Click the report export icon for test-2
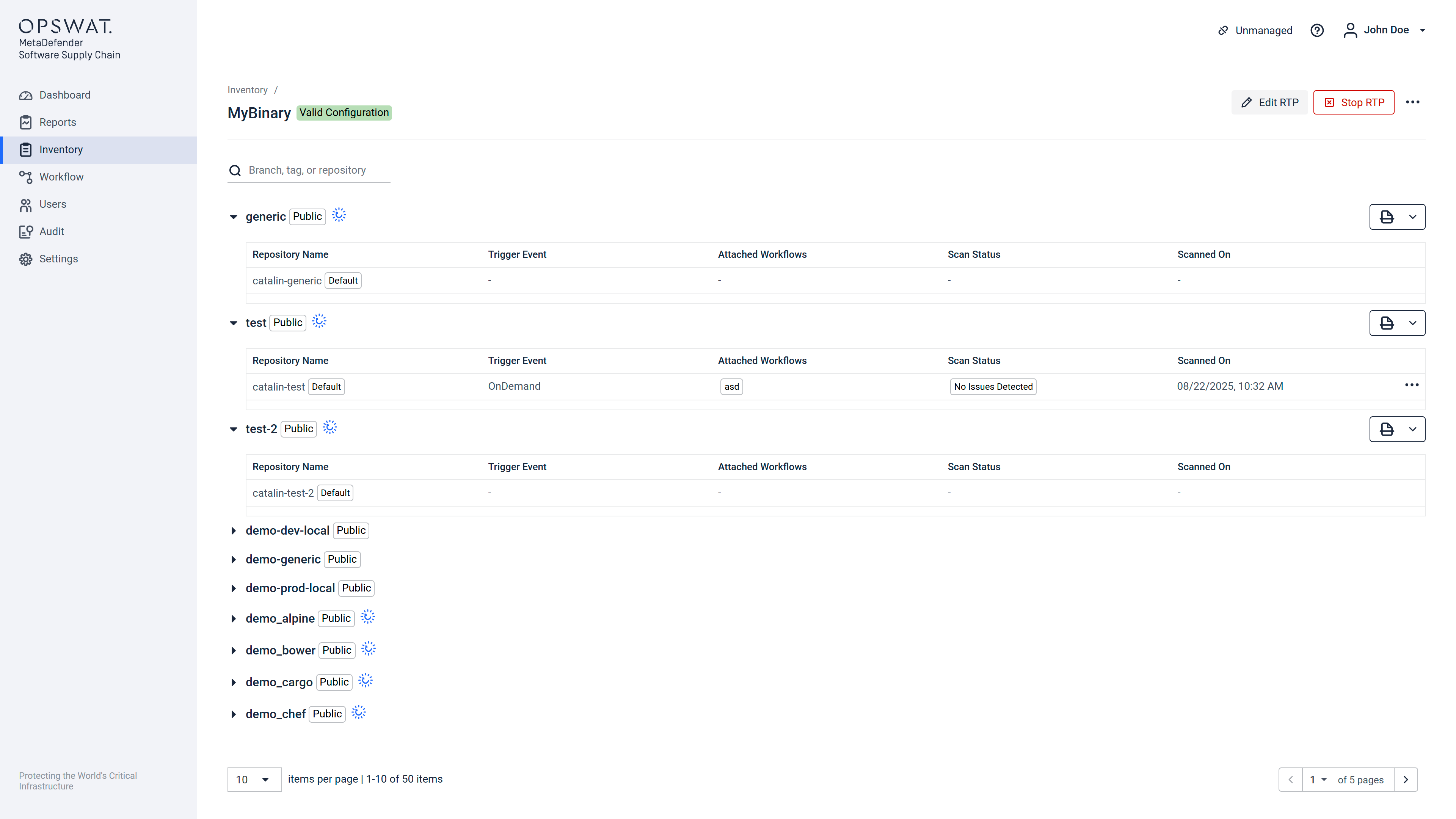This screenshot has width=1456, height=819. tap(1387, 430)
